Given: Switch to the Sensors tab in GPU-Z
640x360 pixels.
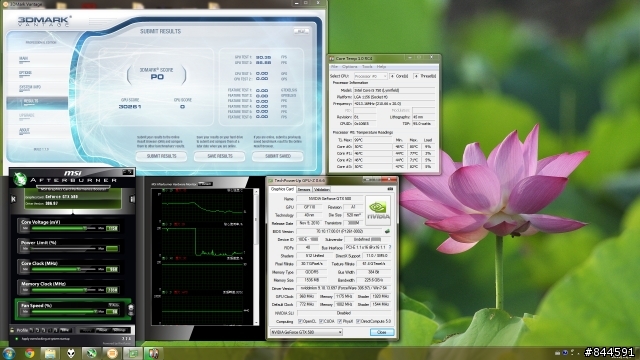Looking at the screenshot, I should coord(304,189).
